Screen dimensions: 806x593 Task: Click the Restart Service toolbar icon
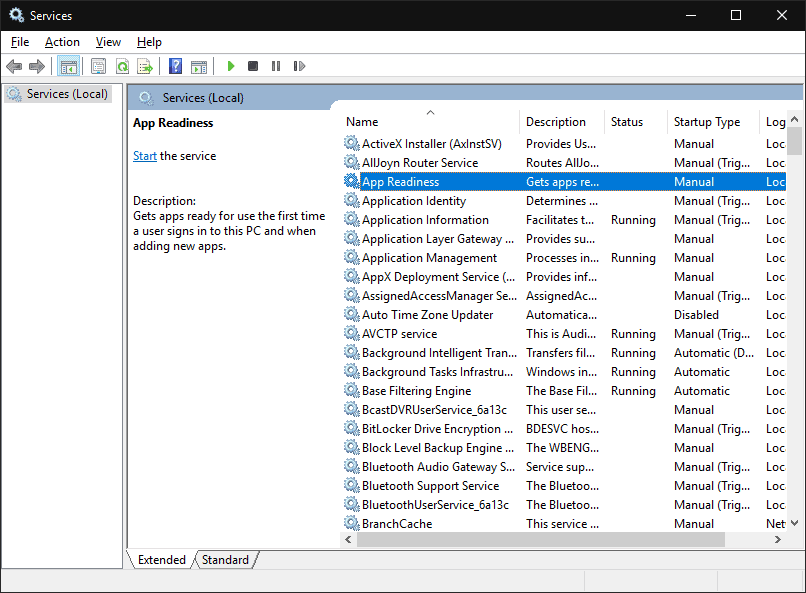tap(299, 66)
